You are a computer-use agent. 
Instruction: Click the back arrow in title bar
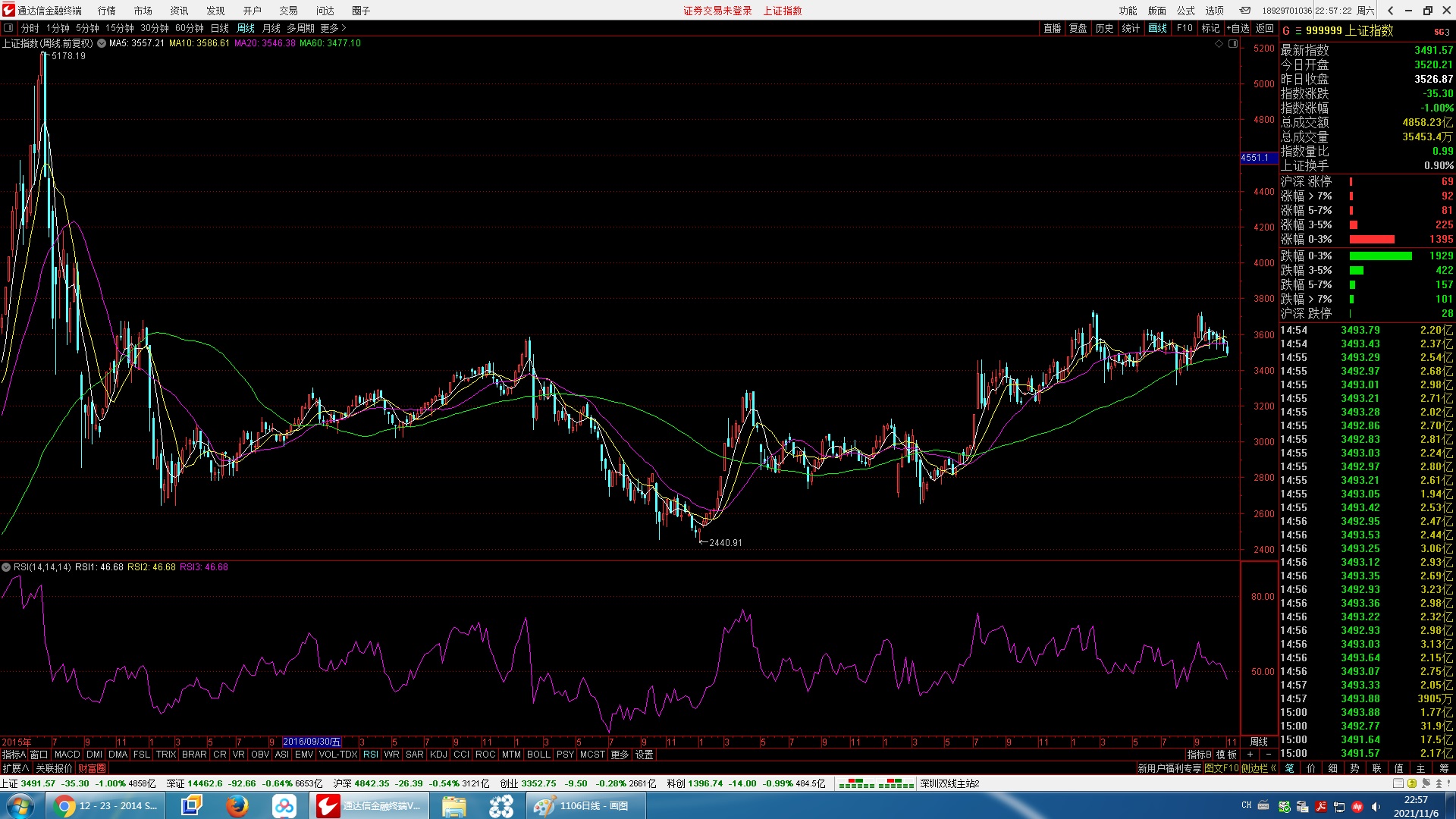1390,11
